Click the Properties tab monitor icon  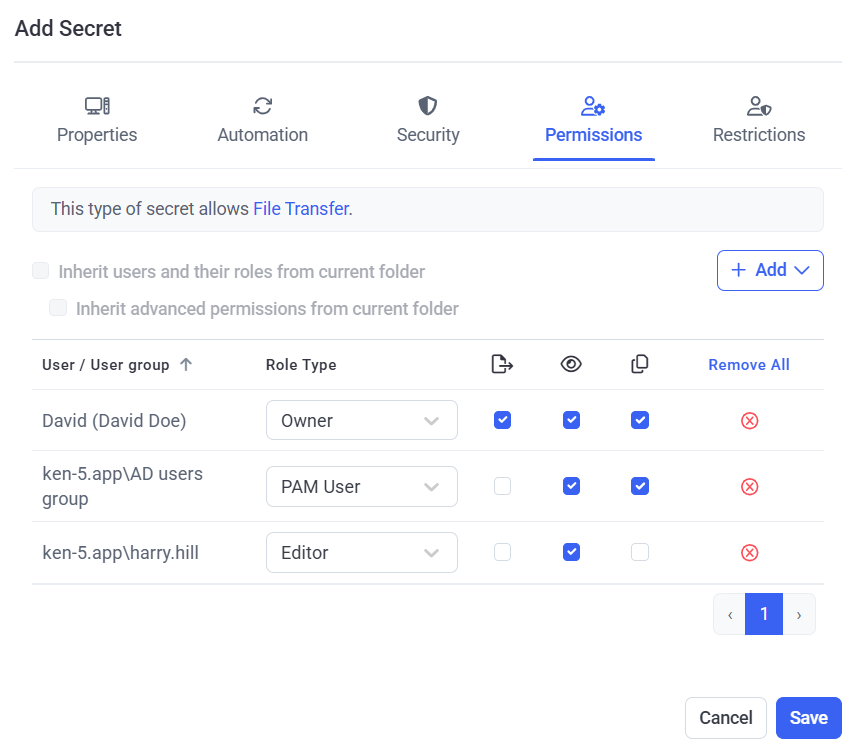pyautogui.click(x=97, y=105)
